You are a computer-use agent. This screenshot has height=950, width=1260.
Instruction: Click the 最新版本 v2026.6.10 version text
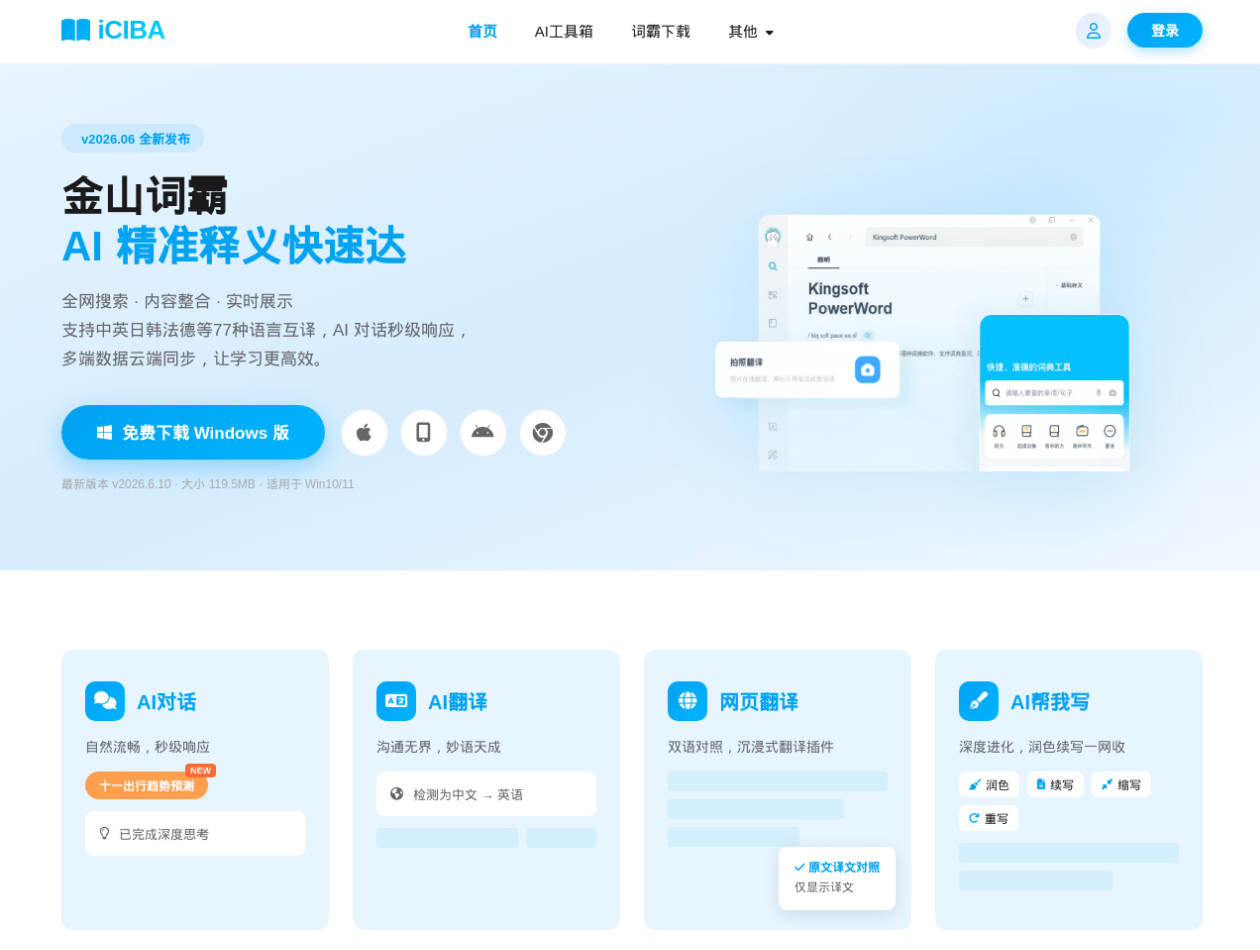click(x=208, y=484)
